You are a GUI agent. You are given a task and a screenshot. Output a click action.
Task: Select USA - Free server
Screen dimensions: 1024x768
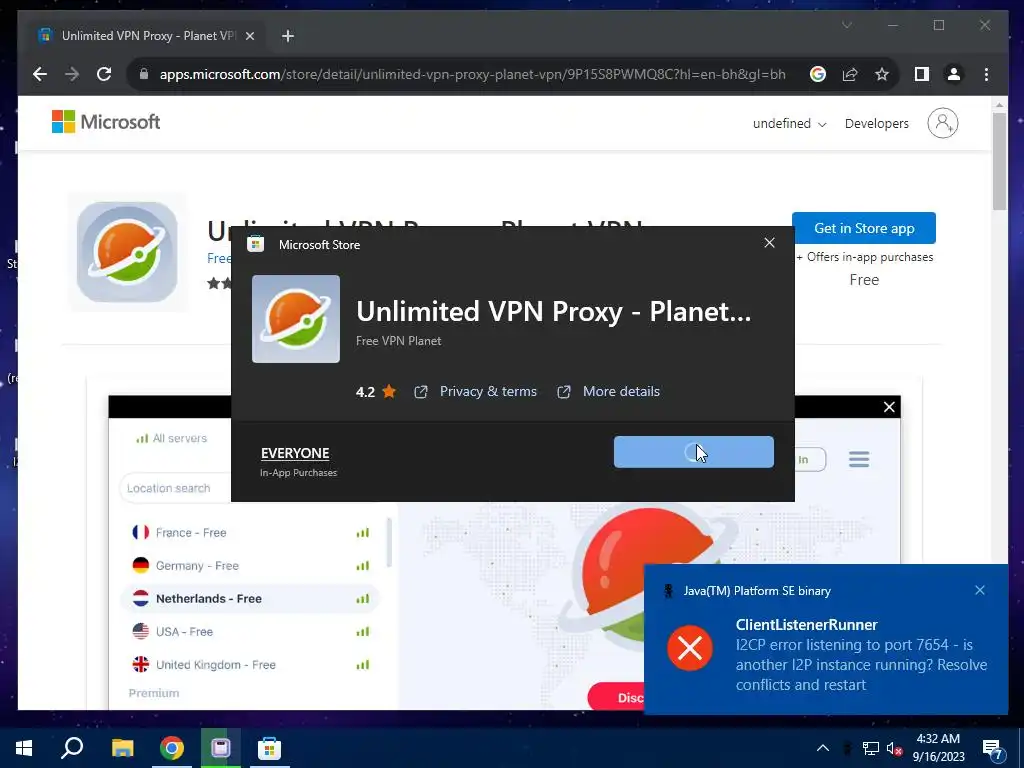pyautogui.click(x=251, y=632)
